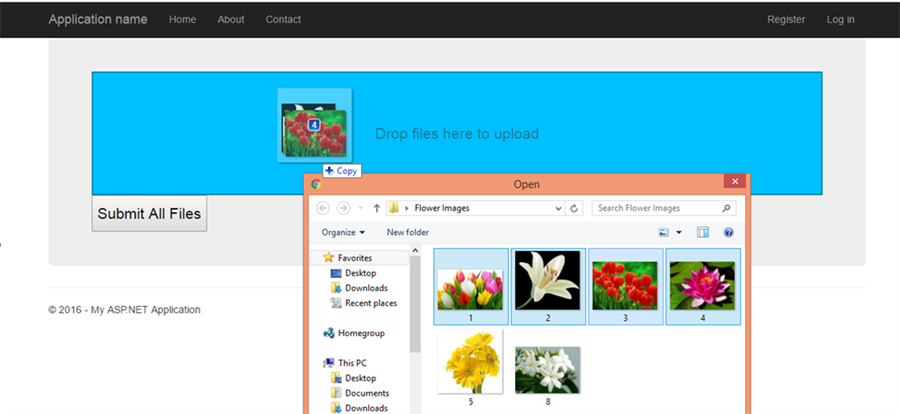Select Desktop under Favorites
The height and width of the screenshot is (414, 900).
(x=360, y=273)
